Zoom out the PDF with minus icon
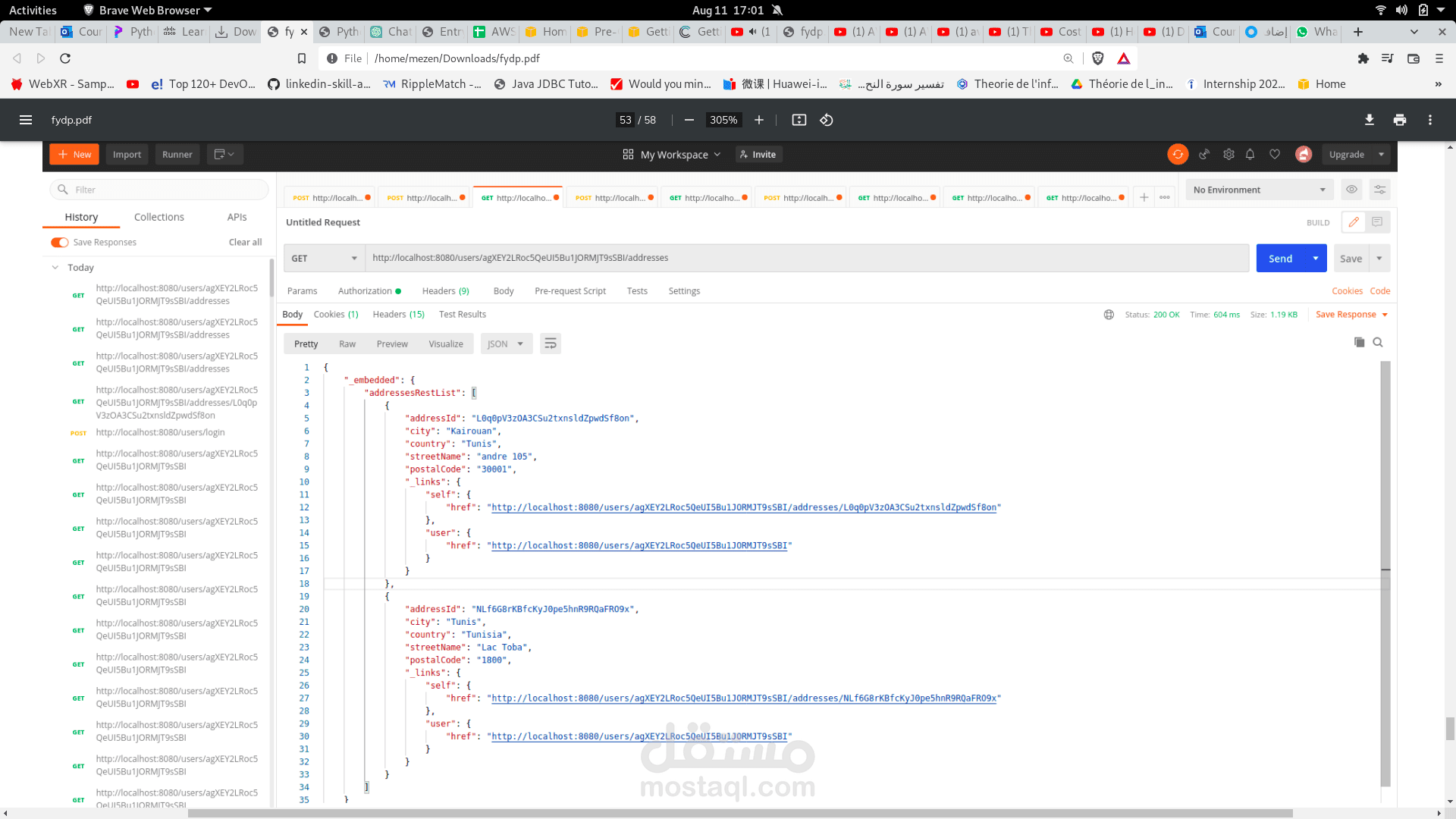1456x819 pixels. (x=689, y=120)
